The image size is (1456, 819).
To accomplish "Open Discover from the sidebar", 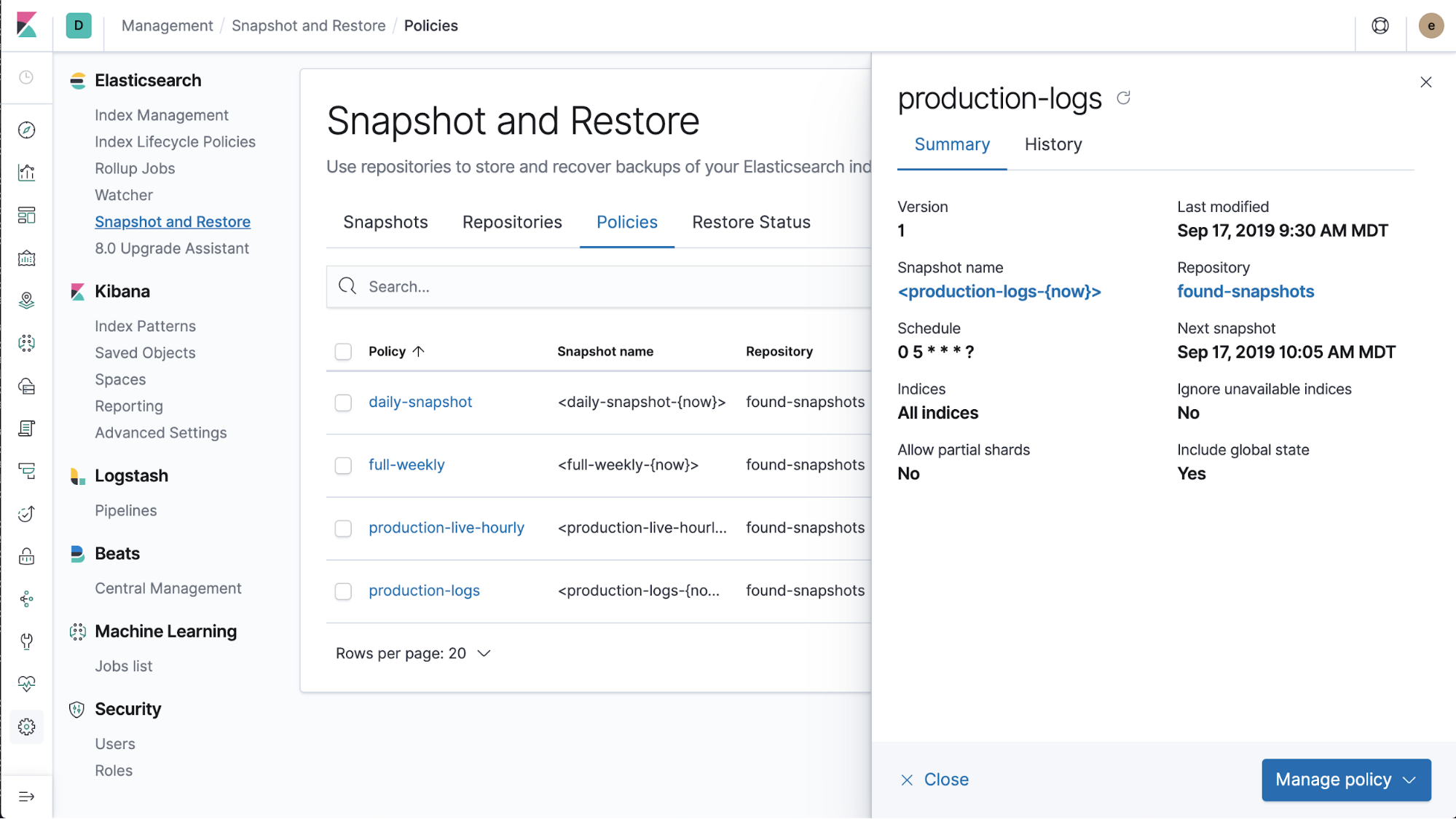I will [27, 130].
